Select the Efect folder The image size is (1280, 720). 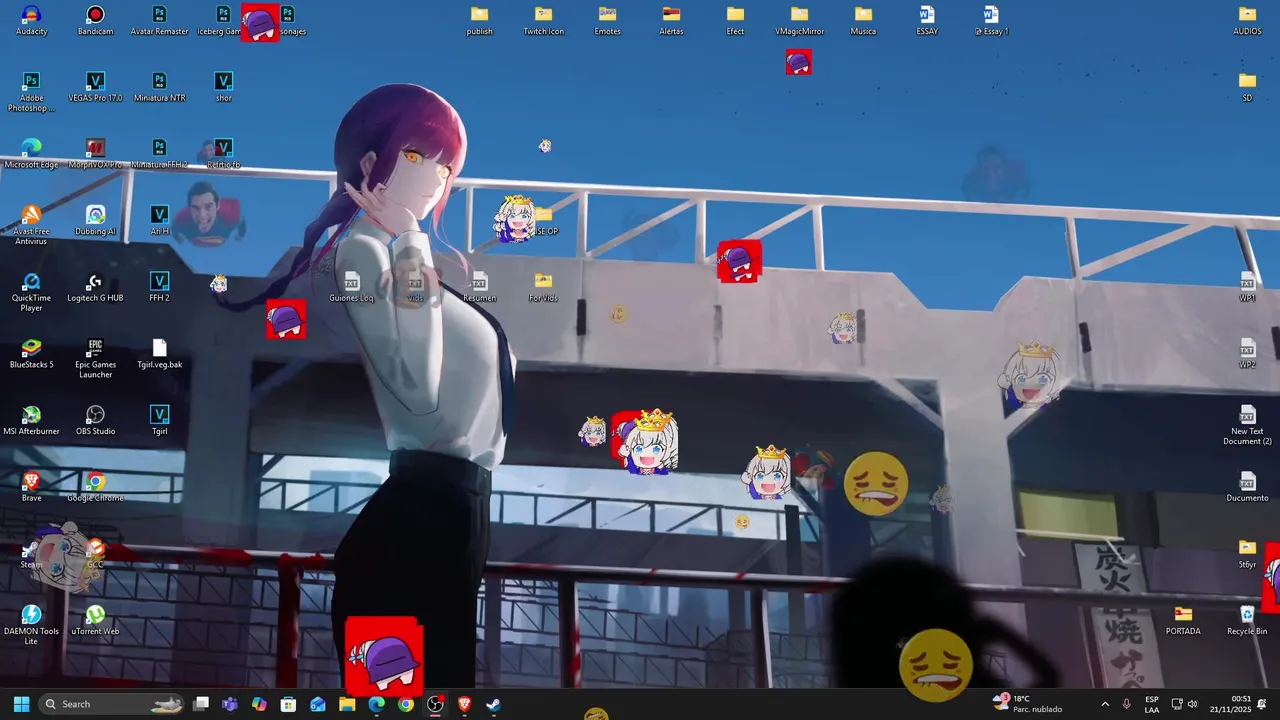(x=735, y=21)
